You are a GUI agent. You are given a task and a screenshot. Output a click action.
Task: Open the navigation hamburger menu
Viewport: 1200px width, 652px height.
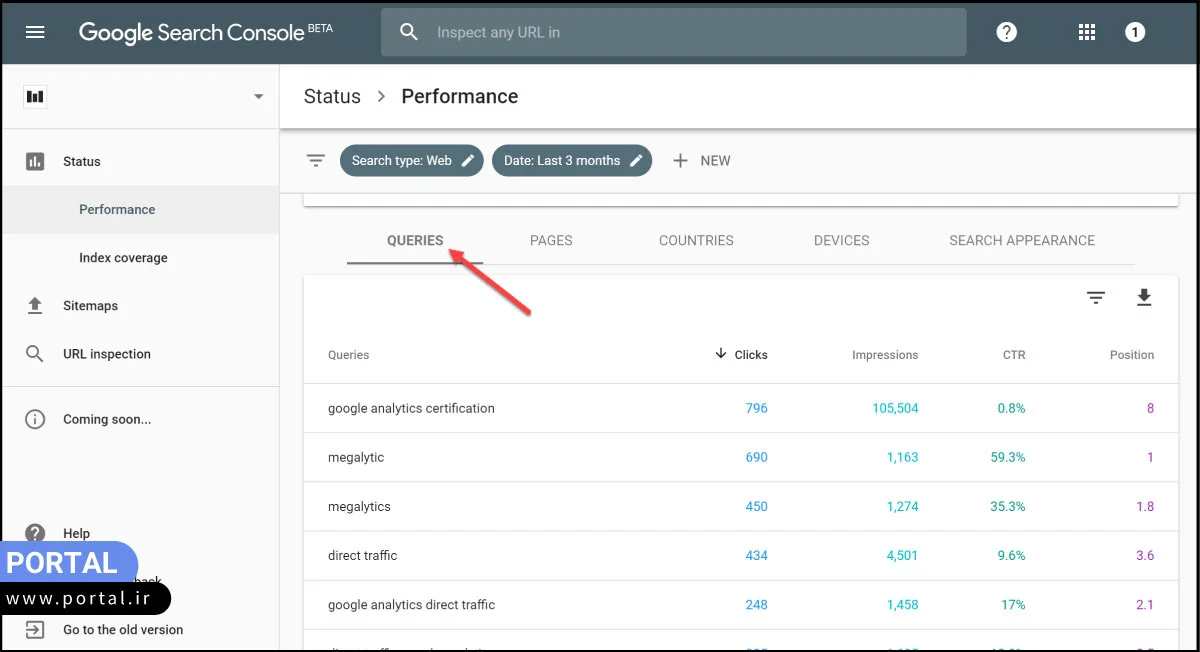coord(35,31)
